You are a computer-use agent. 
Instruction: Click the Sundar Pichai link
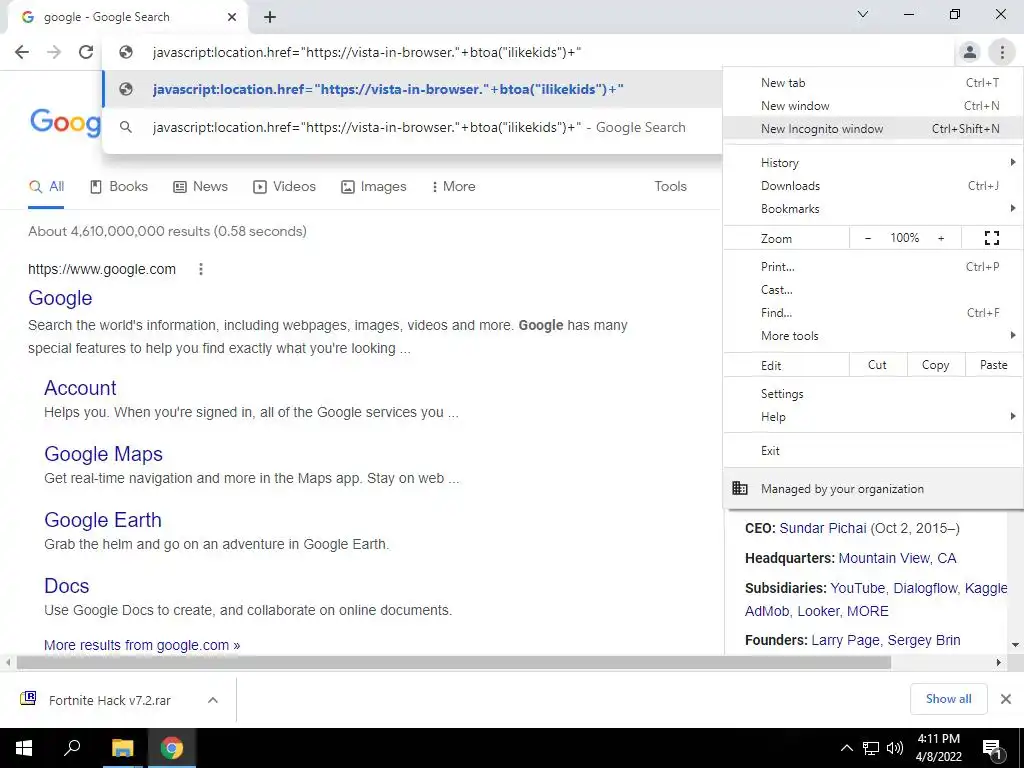point(823,528)
